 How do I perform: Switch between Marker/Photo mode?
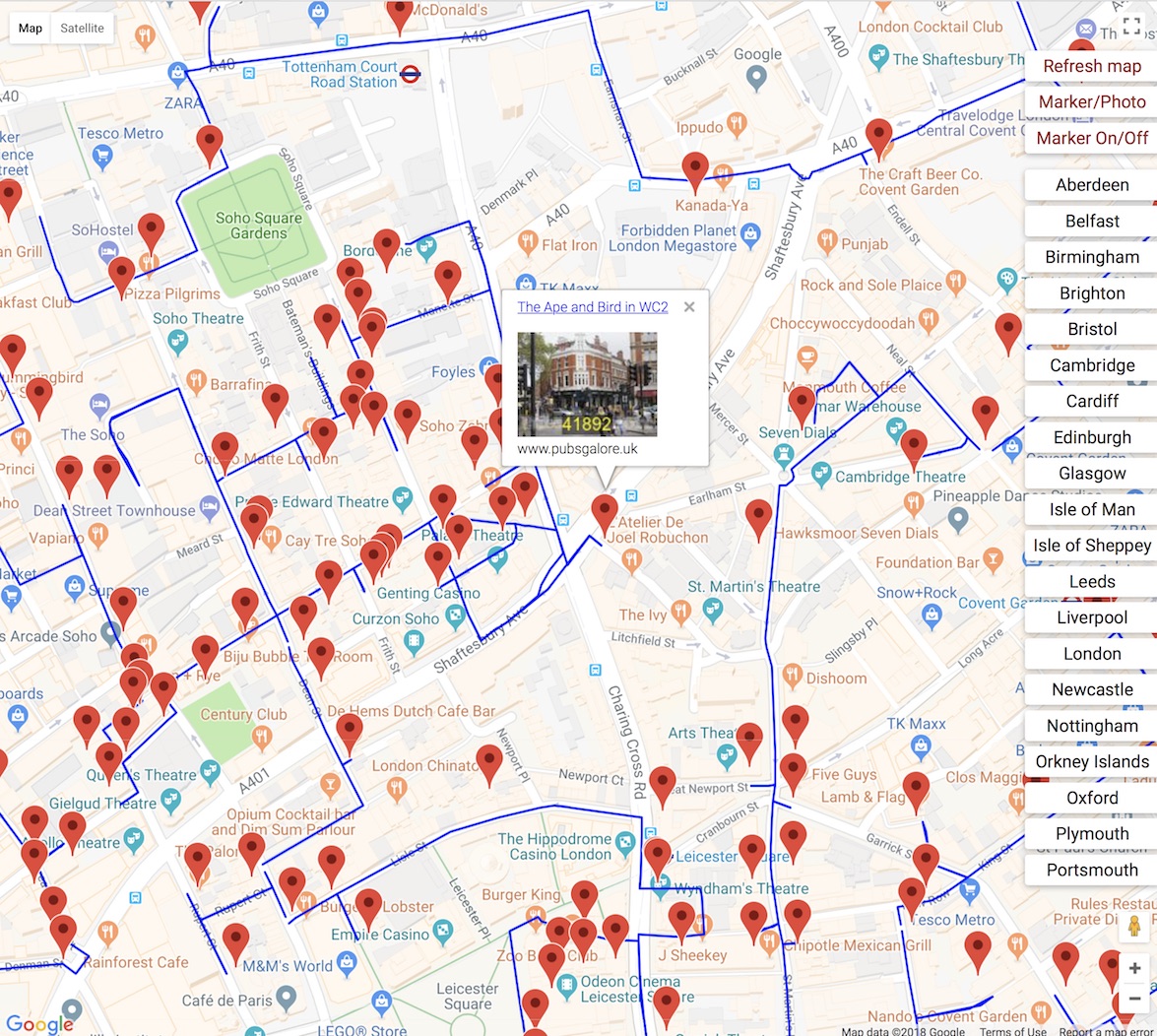1091,102
